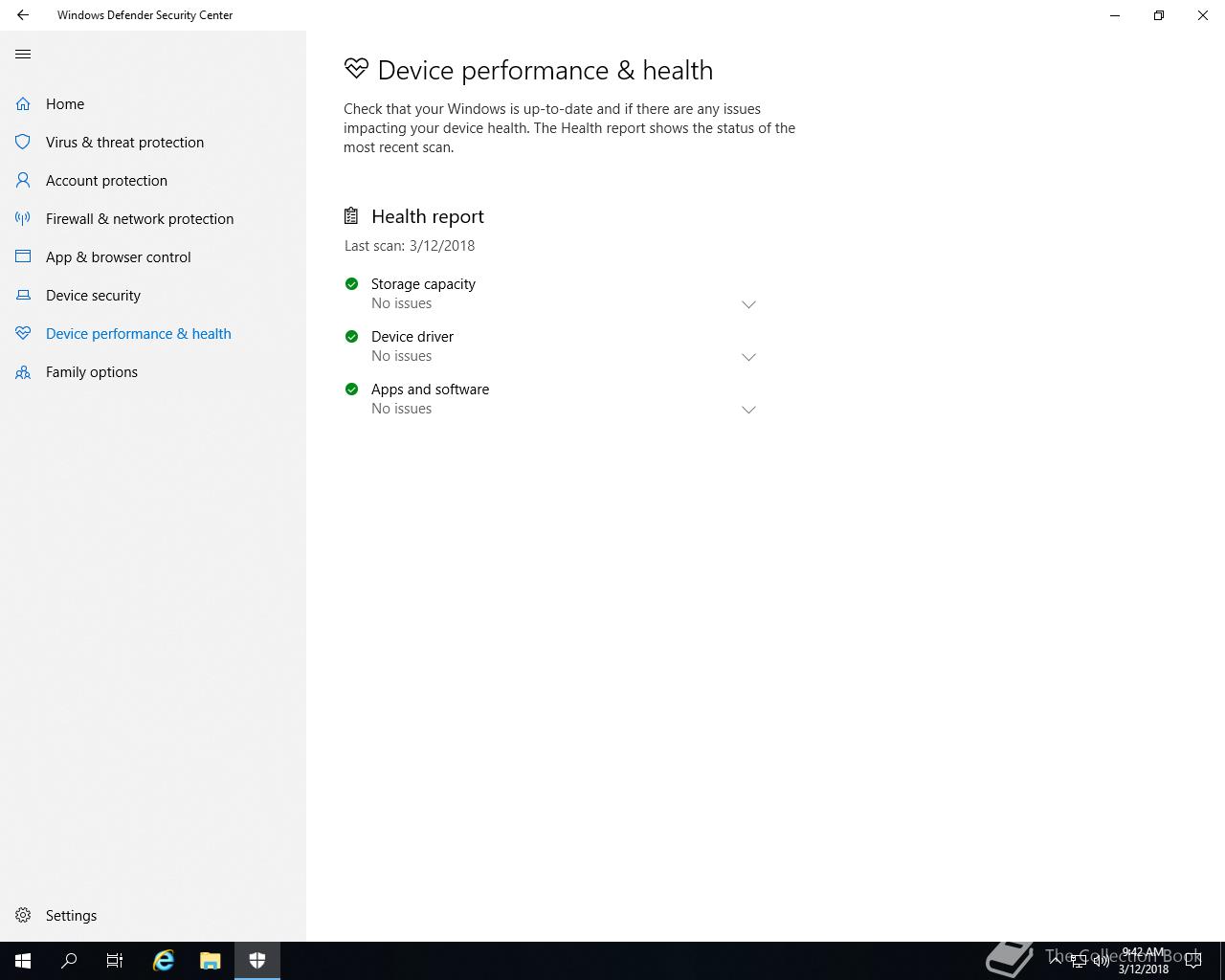
Task: Open Settings at sidebar bottom
Action: pyautogui.click(x=153, y=916)
